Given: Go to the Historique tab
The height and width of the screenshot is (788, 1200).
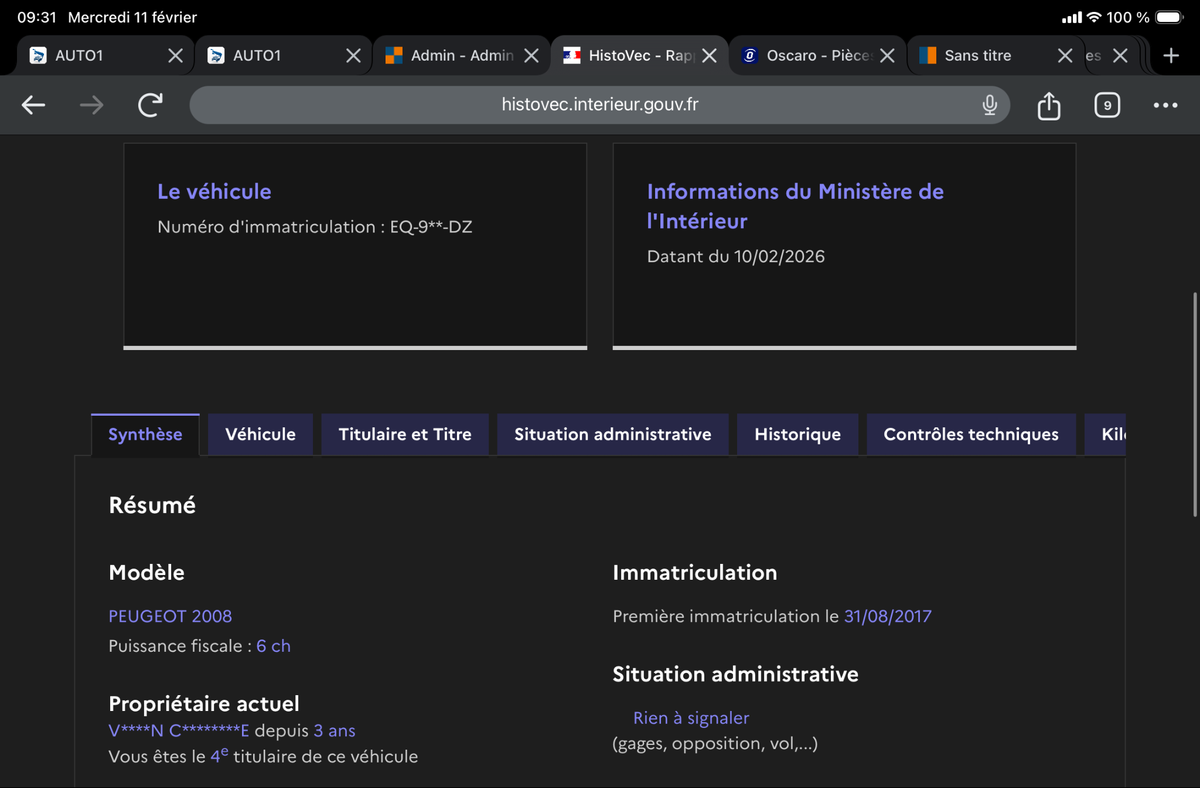Looking at the screenshot, I should [797, 434].
